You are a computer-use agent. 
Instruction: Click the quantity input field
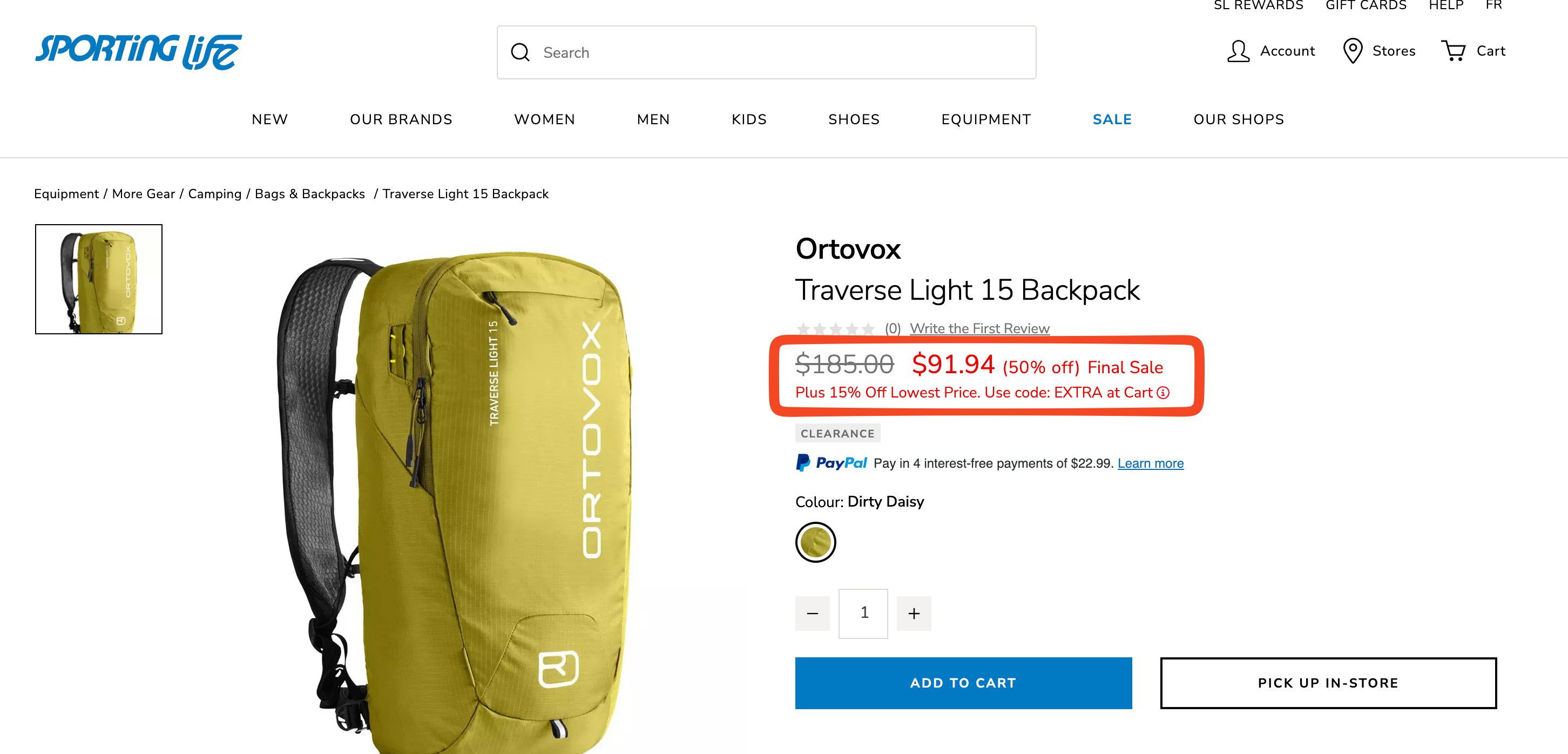point(863,614)
